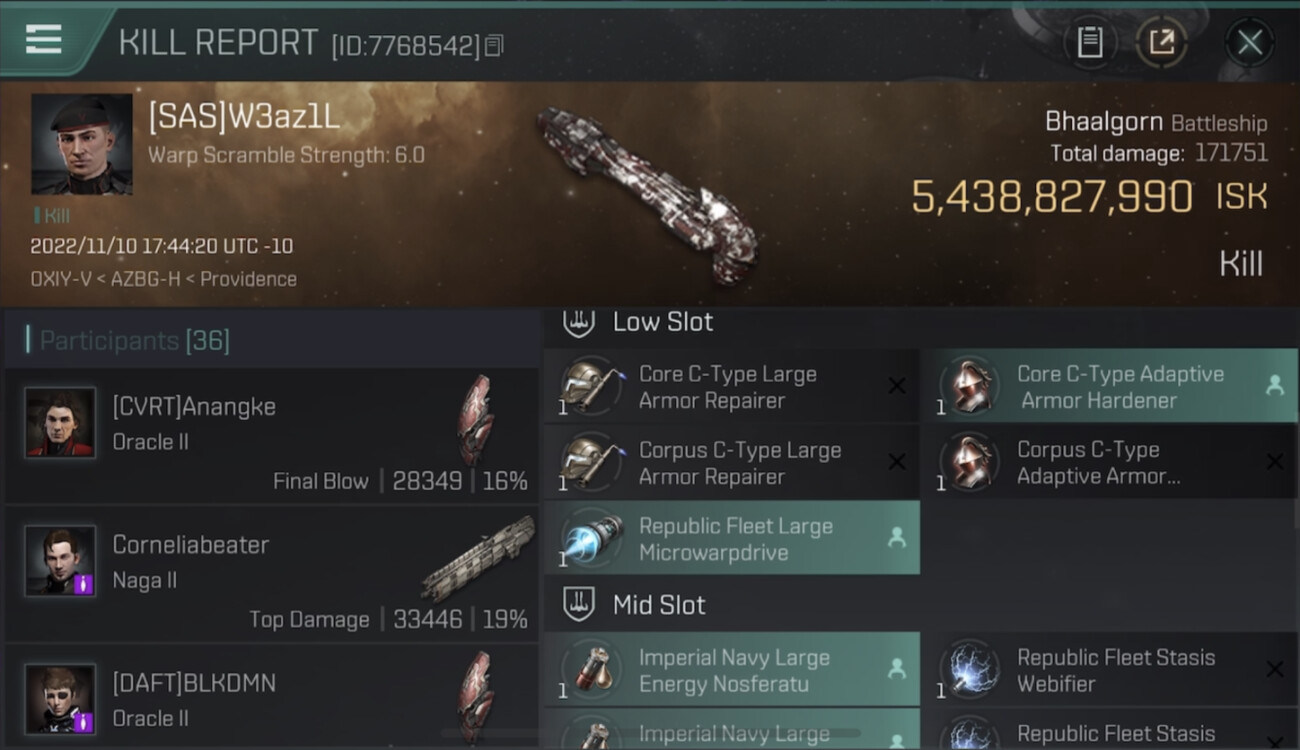Close the kill report window
Screen dimensions: 1300x750
(x=1249, y=42)
